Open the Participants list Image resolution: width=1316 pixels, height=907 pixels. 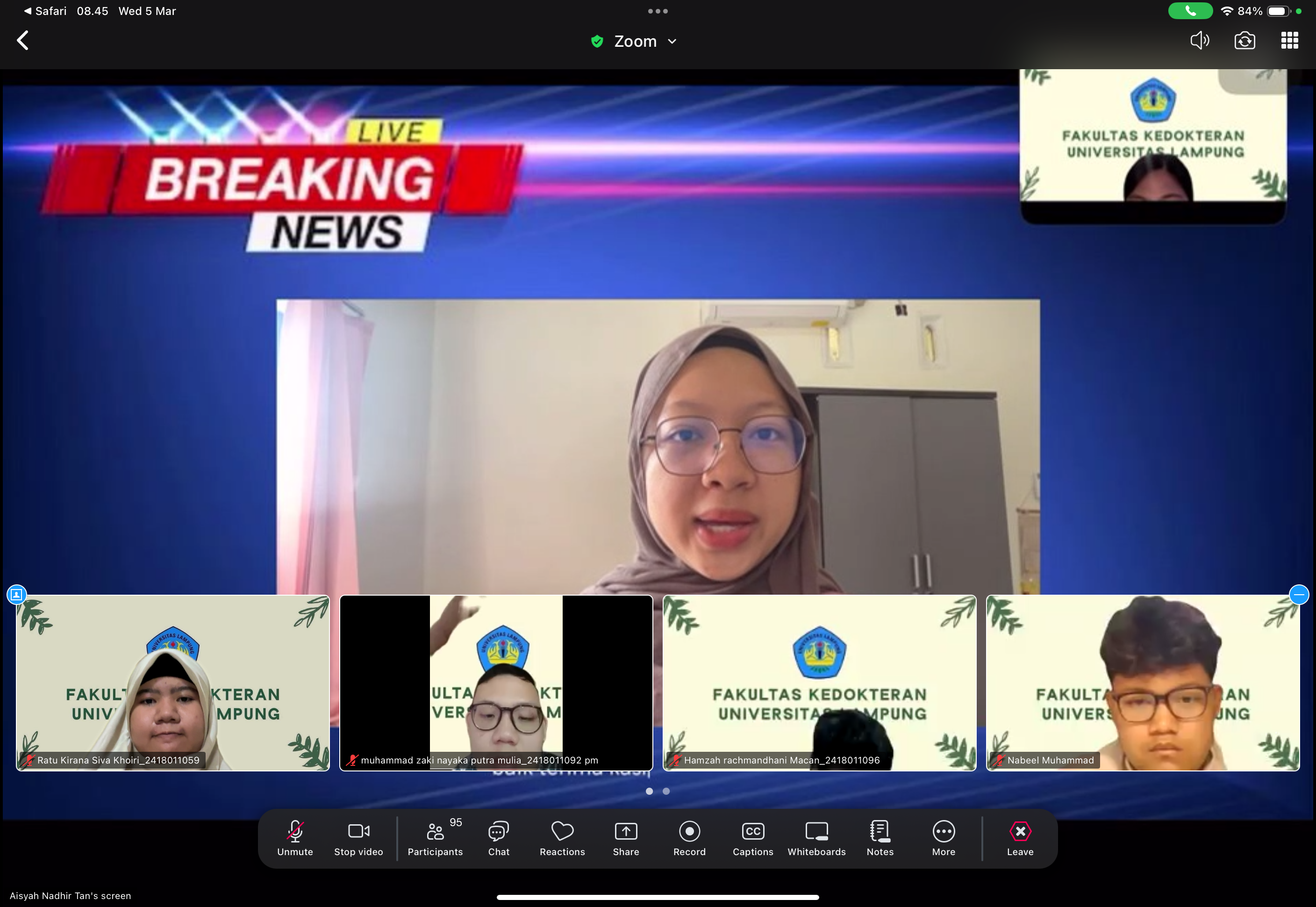435,838
